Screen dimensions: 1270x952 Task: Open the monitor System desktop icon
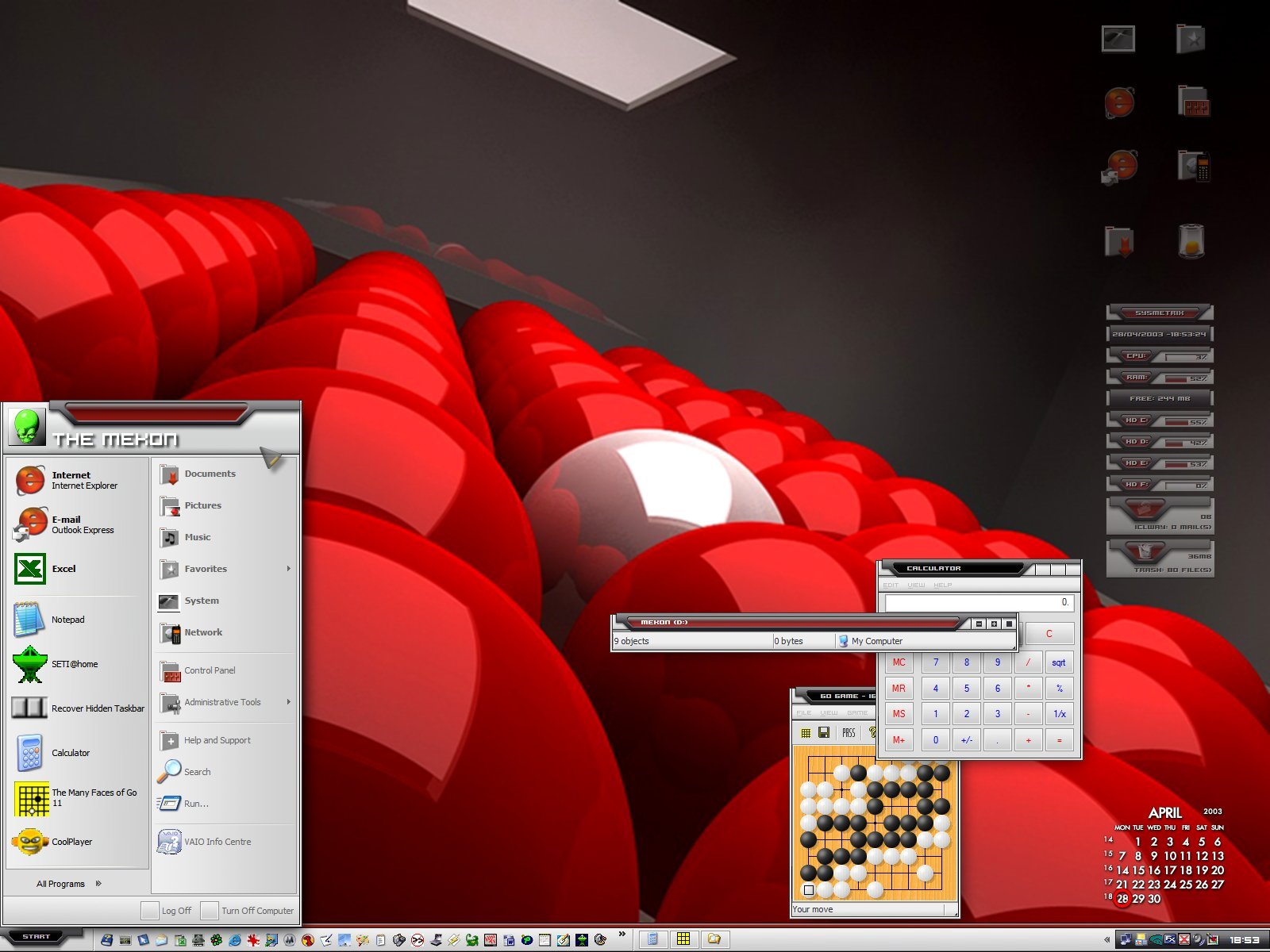1118,38
